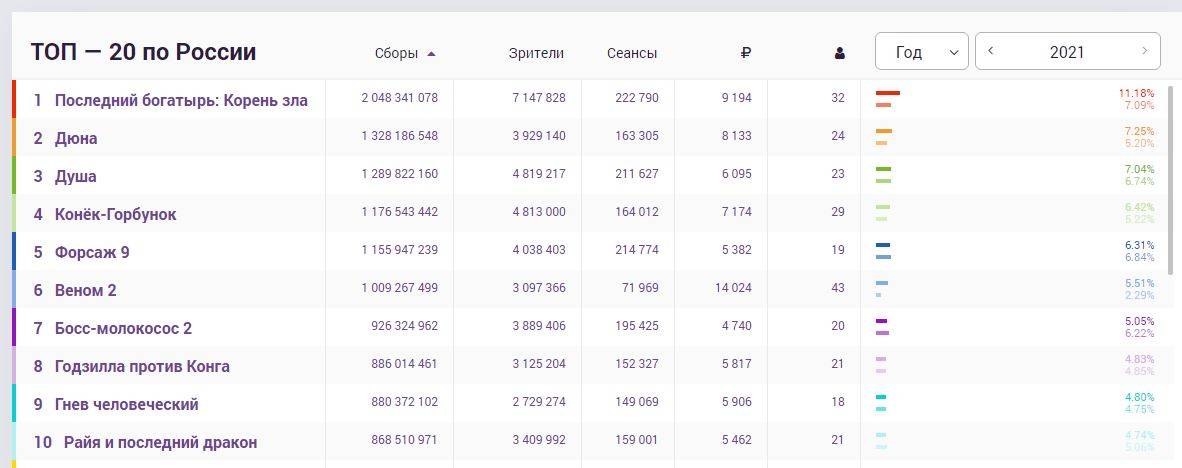Select viewers value 7 147 828
Screen dimensions: 1182x468
539,98
